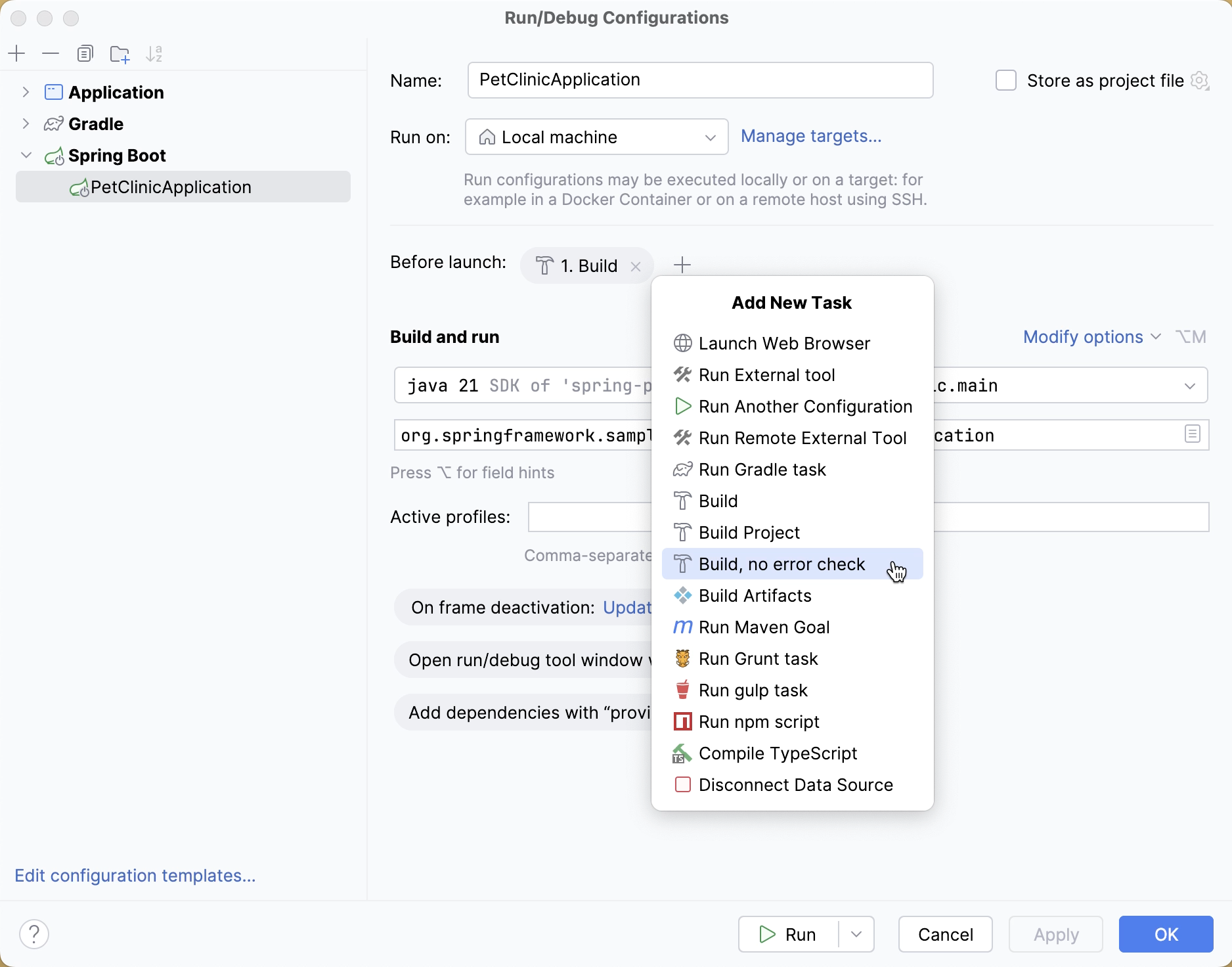1232x967 pixels.
Task: Choose Build Artifacts in Add New Task
Action: pyautogui.click(x=755, y=596)
